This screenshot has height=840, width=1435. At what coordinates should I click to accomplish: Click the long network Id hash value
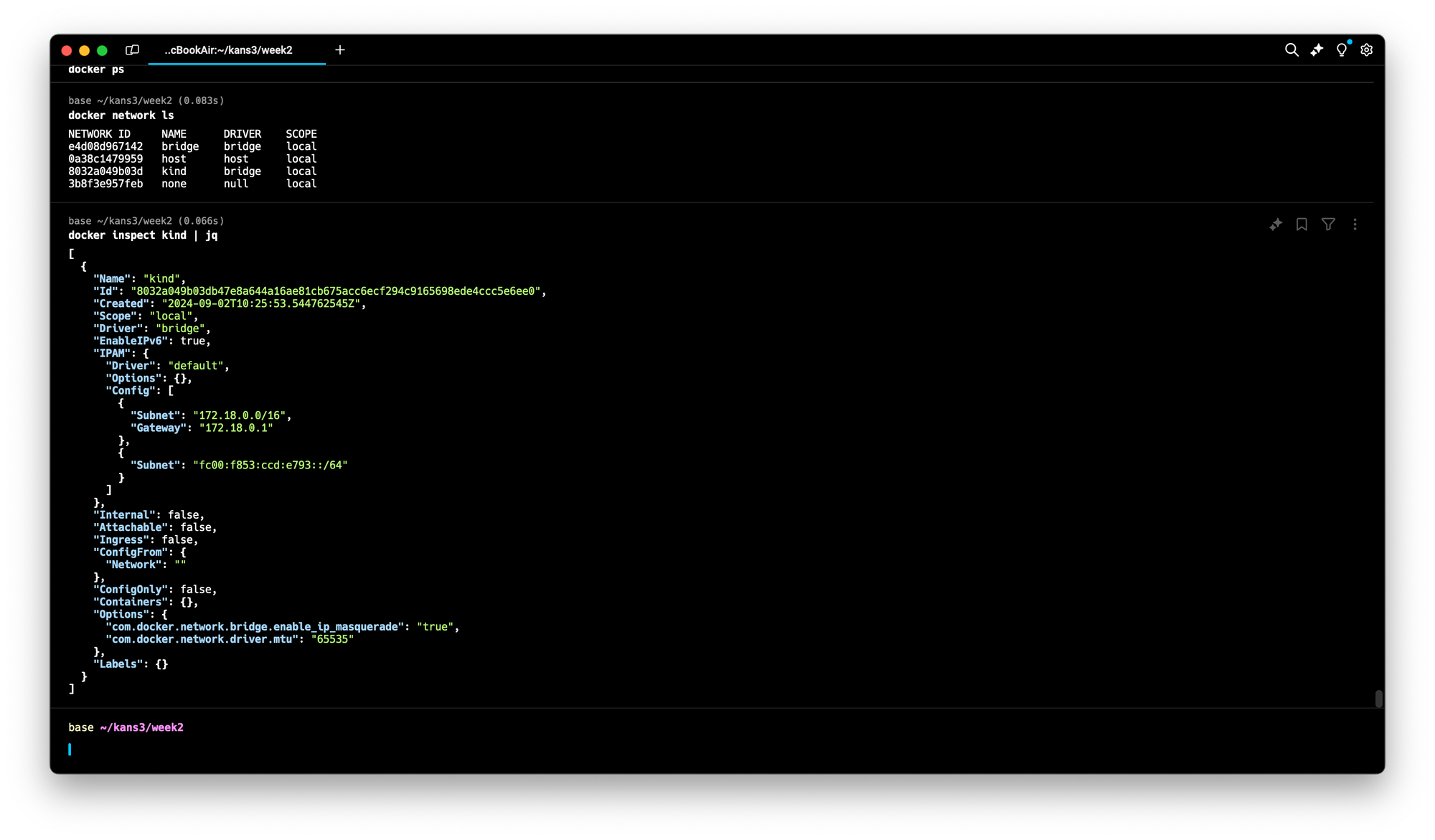coord(335,291)
